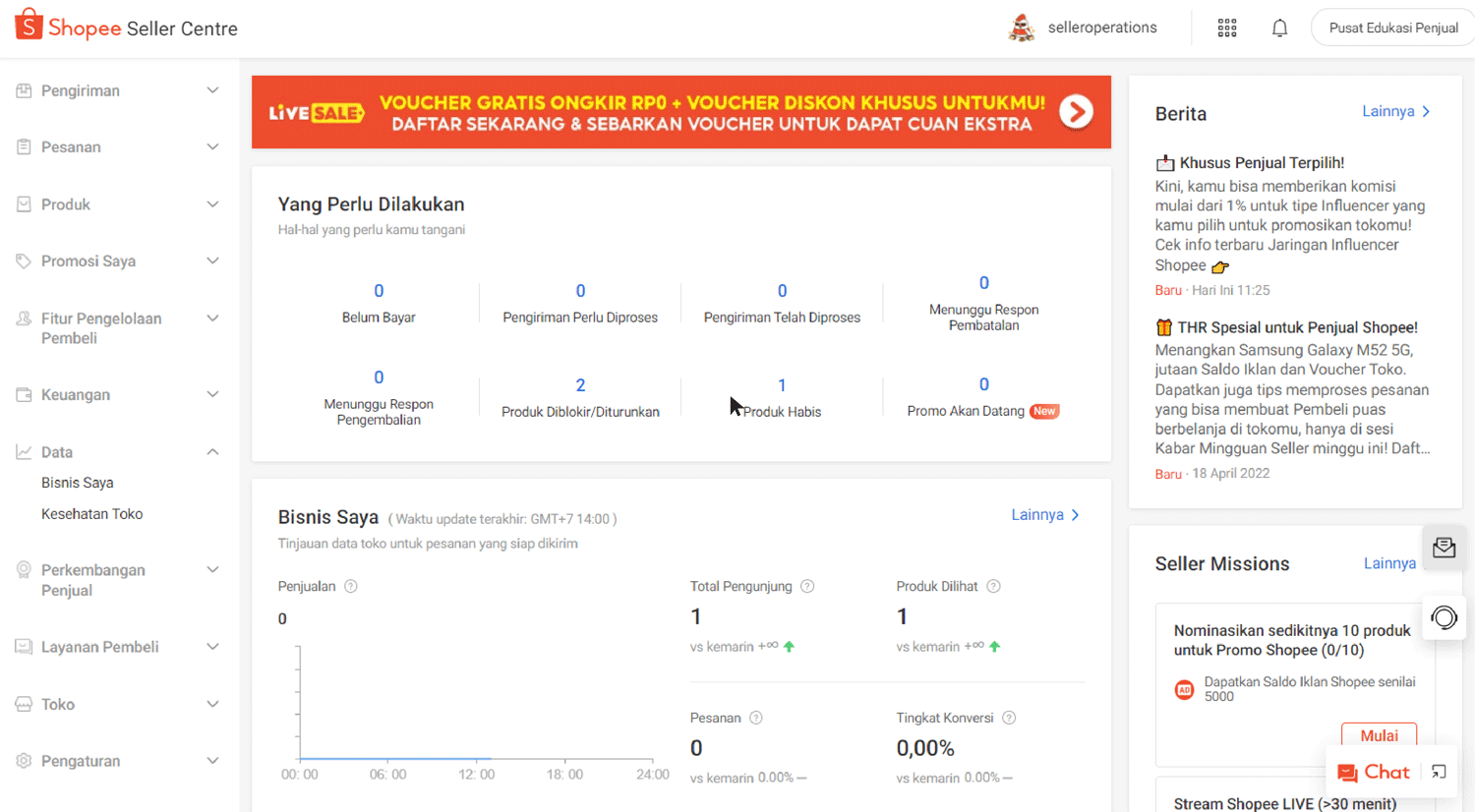
Task: Click the Penjualan help question mark
Action: 348,586
